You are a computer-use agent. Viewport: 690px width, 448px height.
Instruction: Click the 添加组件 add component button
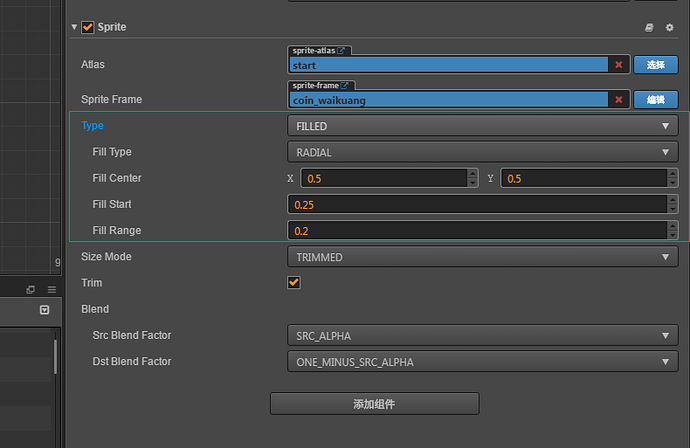(x=374, y=404)
